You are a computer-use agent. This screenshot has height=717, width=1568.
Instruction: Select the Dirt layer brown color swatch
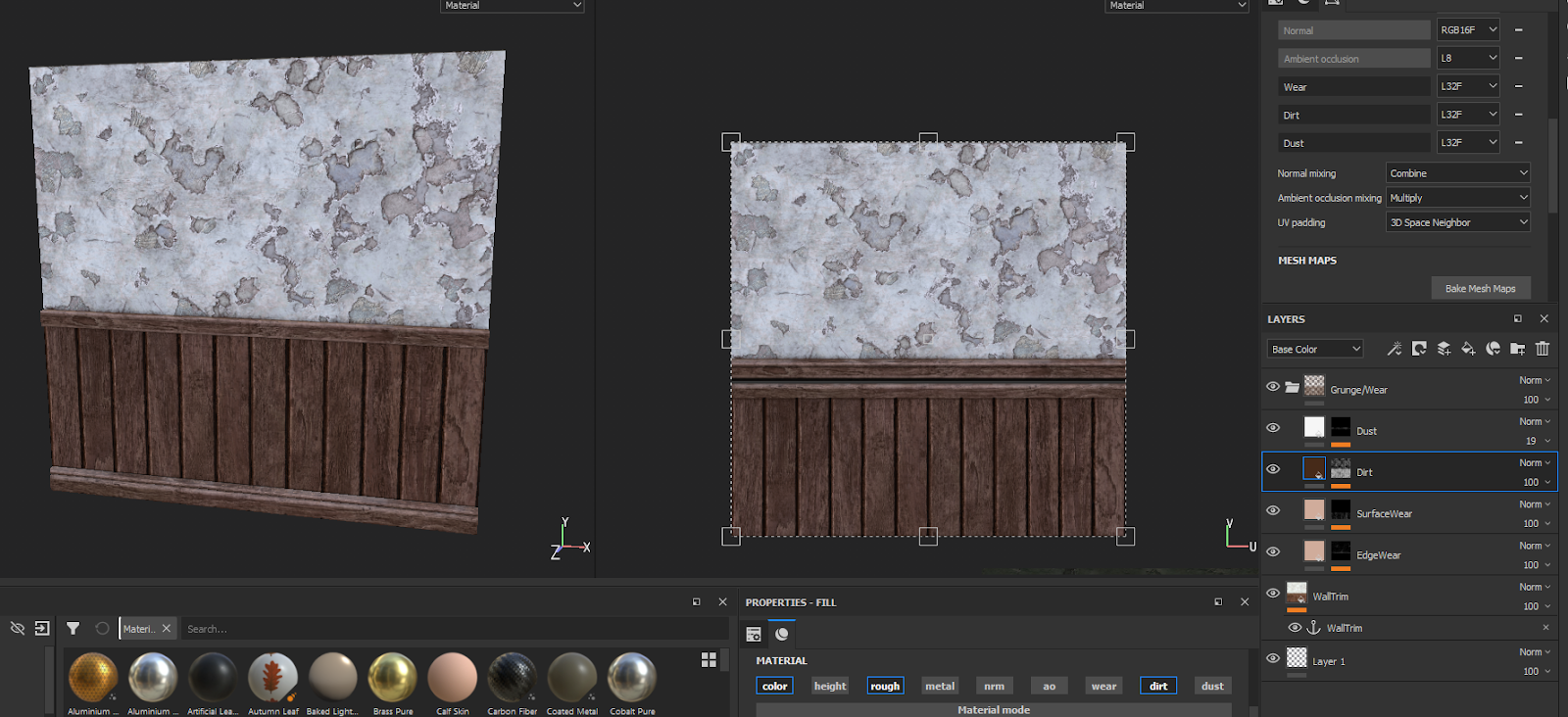[1314, 468]
